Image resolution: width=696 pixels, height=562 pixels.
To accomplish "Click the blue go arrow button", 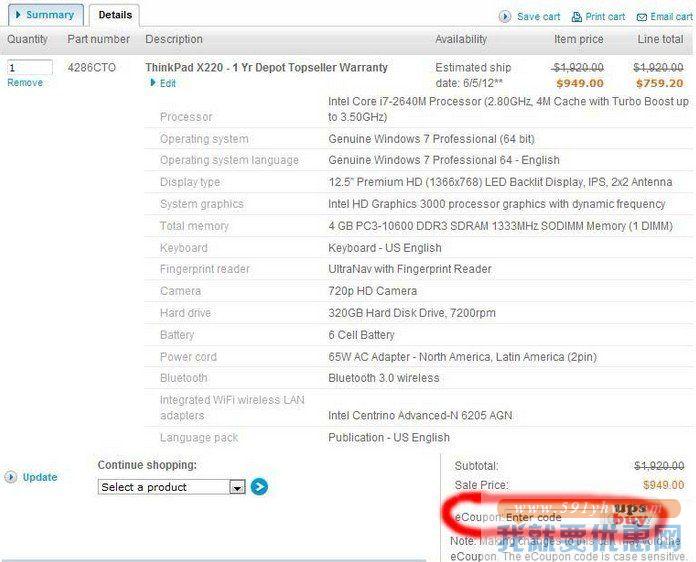I will [x=259, y=487].
